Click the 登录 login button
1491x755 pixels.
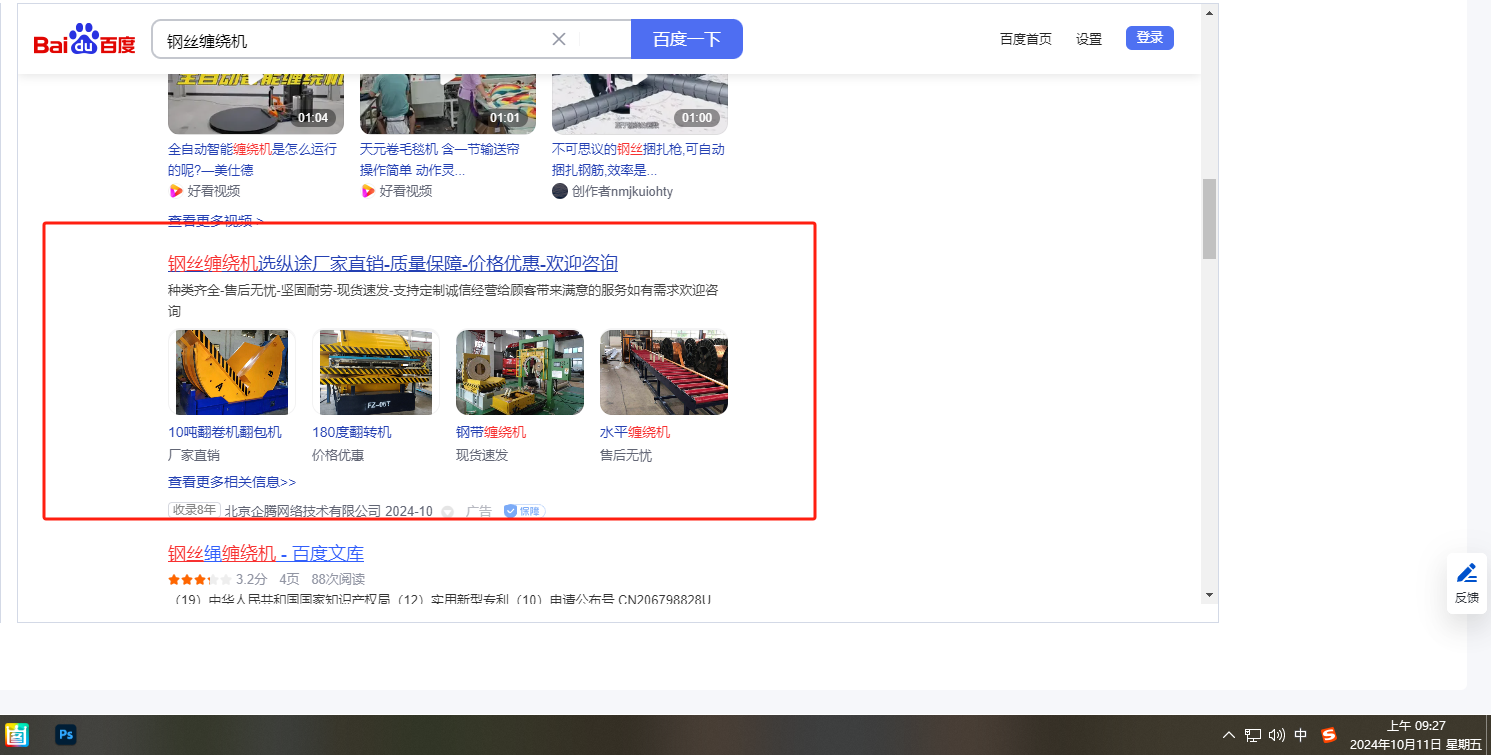point(1150,38)
